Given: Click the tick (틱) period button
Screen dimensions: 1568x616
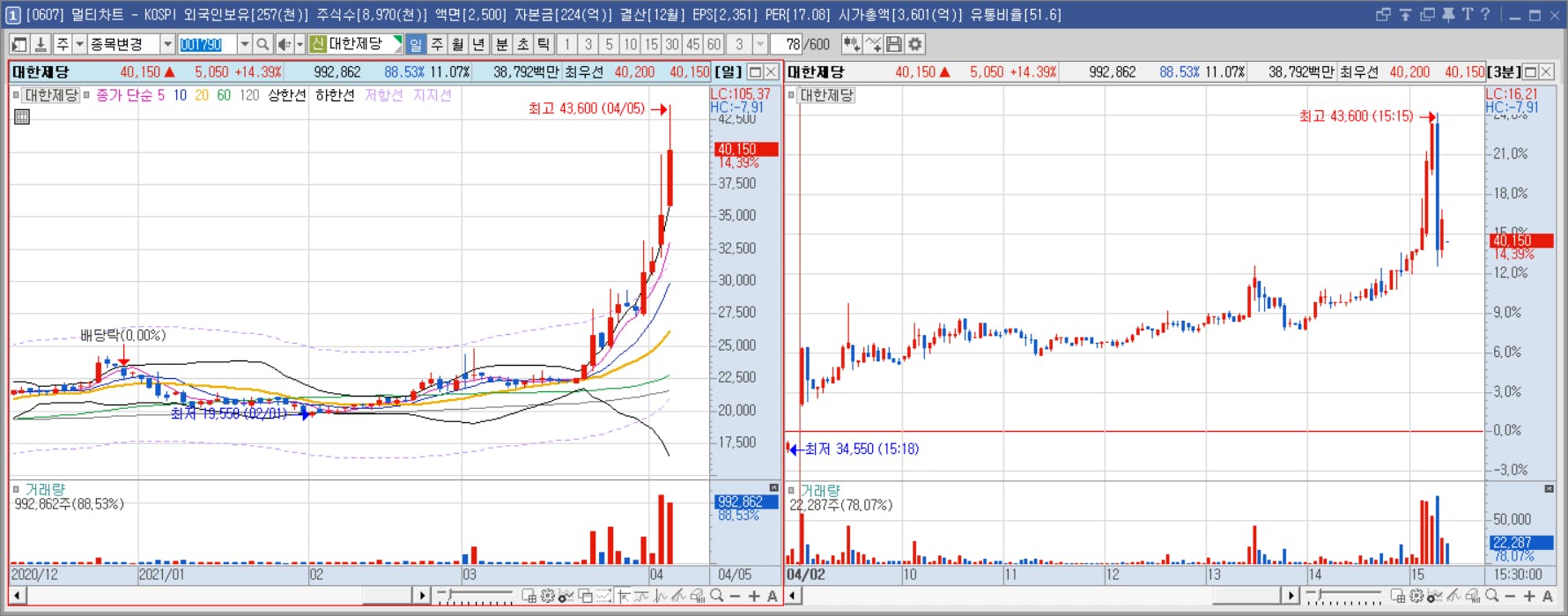Looking at the screenshot, I should [544, 44].
